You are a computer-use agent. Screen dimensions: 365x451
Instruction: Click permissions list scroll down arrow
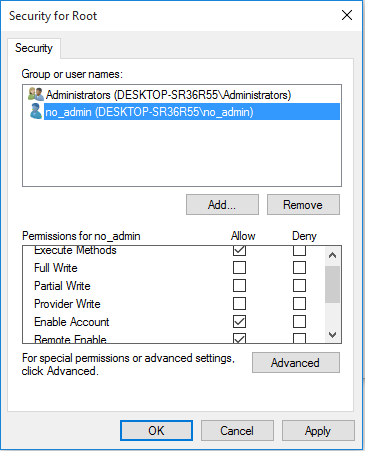pos(332,334)
